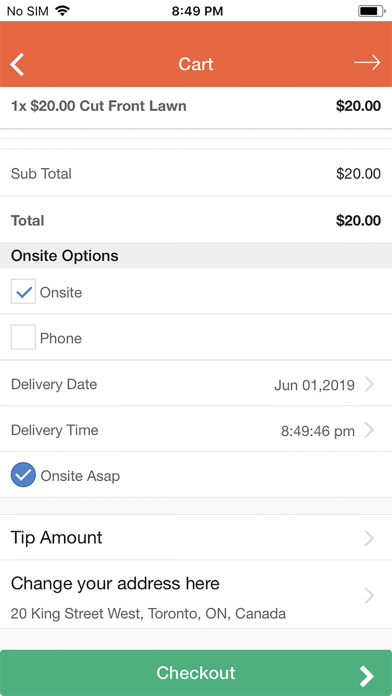Uncheck the Onsite checkbox
392x696 pixels.
point(23,292)
